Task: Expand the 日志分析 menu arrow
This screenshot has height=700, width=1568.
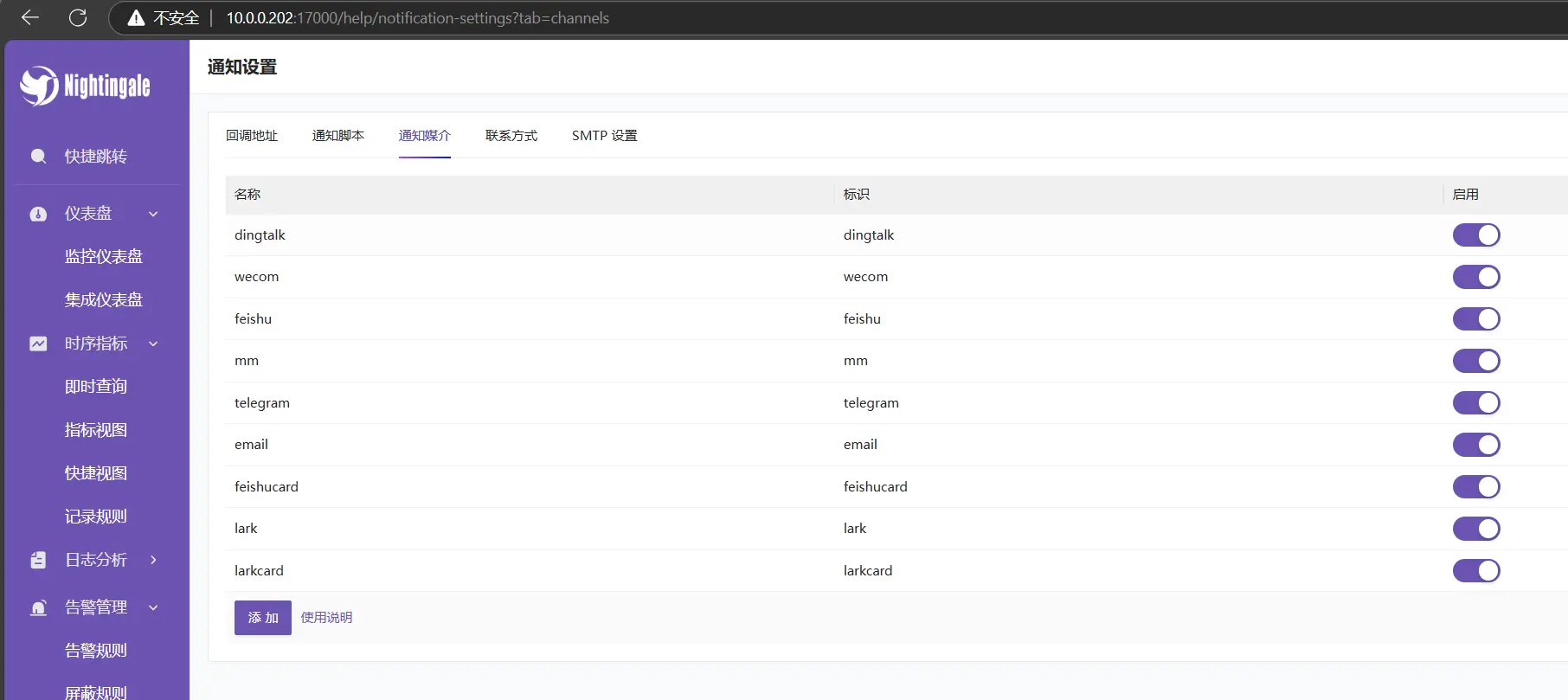Action: coord(153,560)
